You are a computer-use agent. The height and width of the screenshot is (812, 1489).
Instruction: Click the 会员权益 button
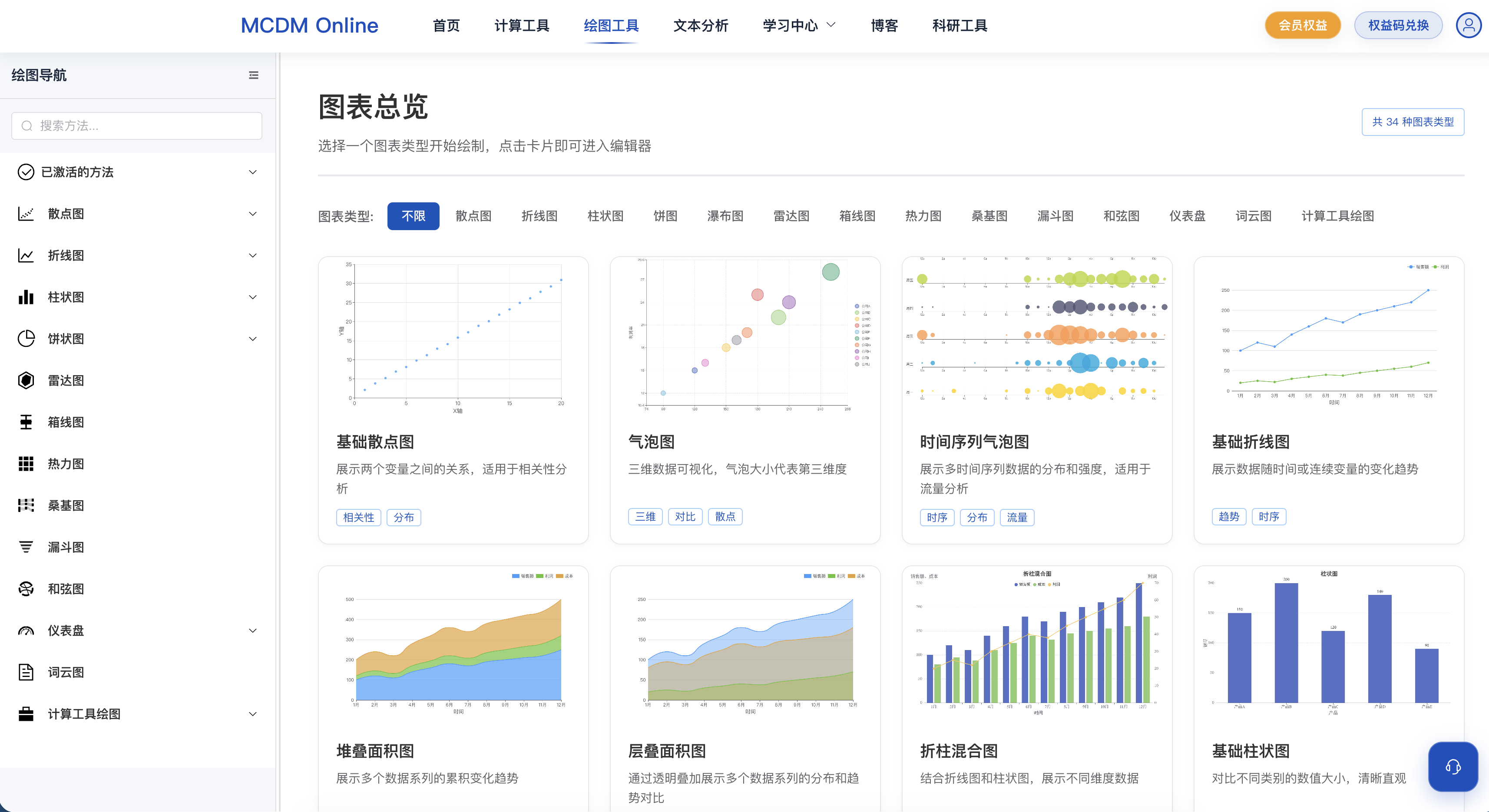pos(1303,26)
